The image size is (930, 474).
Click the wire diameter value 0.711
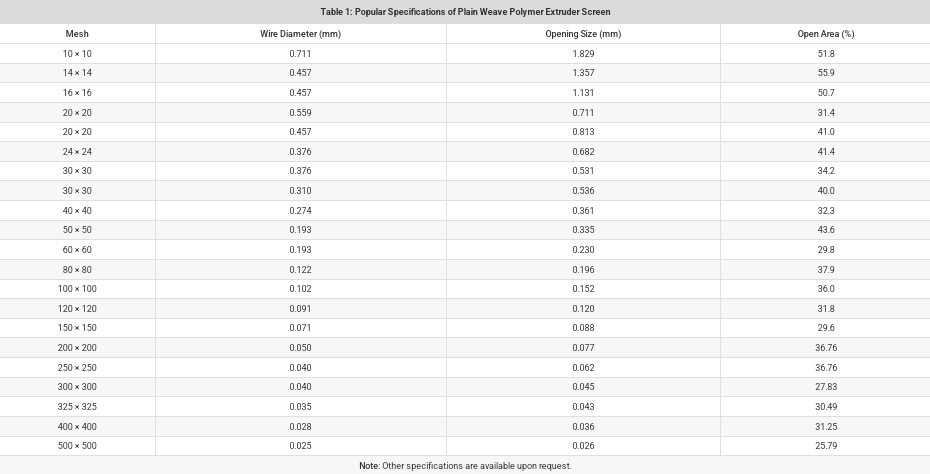301,53
